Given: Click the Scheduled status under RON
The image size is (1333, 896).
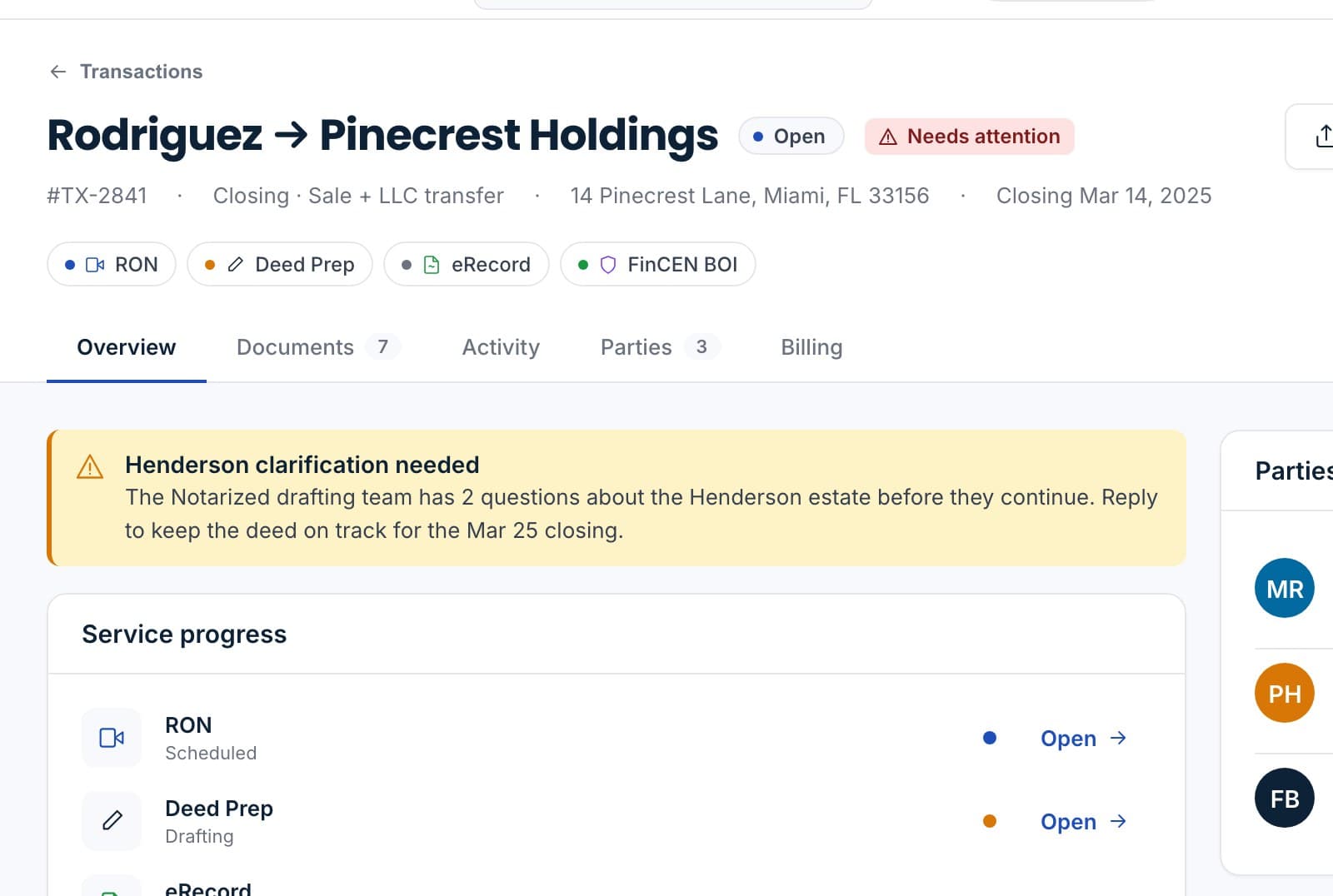Looking at the screenshot, I should 211,753.
